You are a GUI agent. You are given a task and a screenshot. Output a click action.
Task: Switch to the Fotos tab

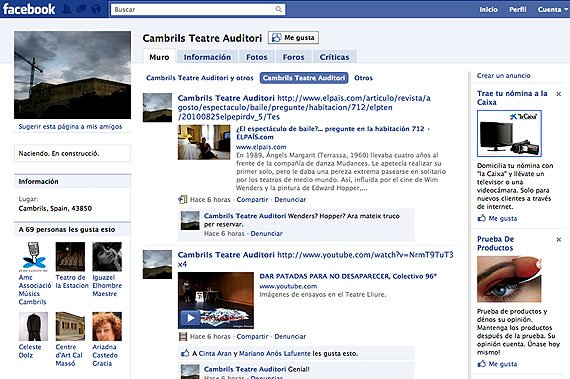pyautogui.click(x=257, y=57)
